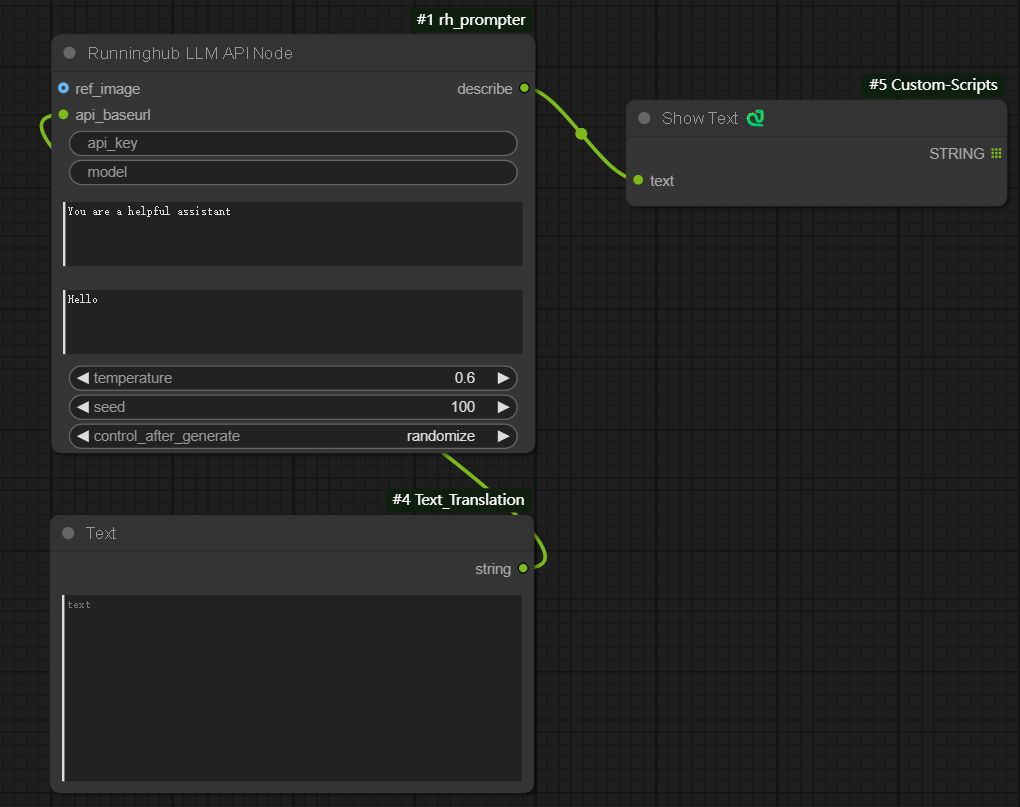Click the describe output socket
The height and width of the screenshot is (807, 1020).
(524, 88)
